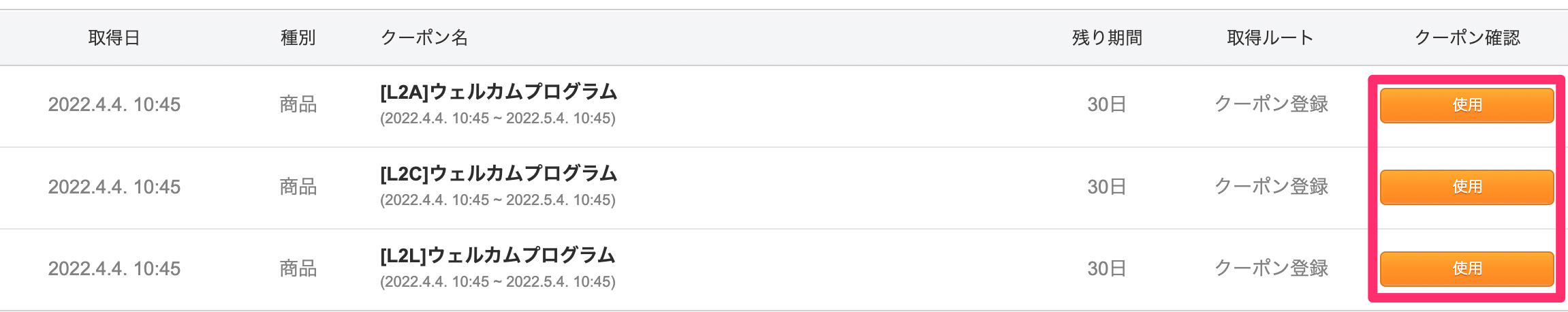This screenshot has width=1568, height=312.
Task: Click the acquisition date of the [L2A] coupon
Action: point(114,104)
